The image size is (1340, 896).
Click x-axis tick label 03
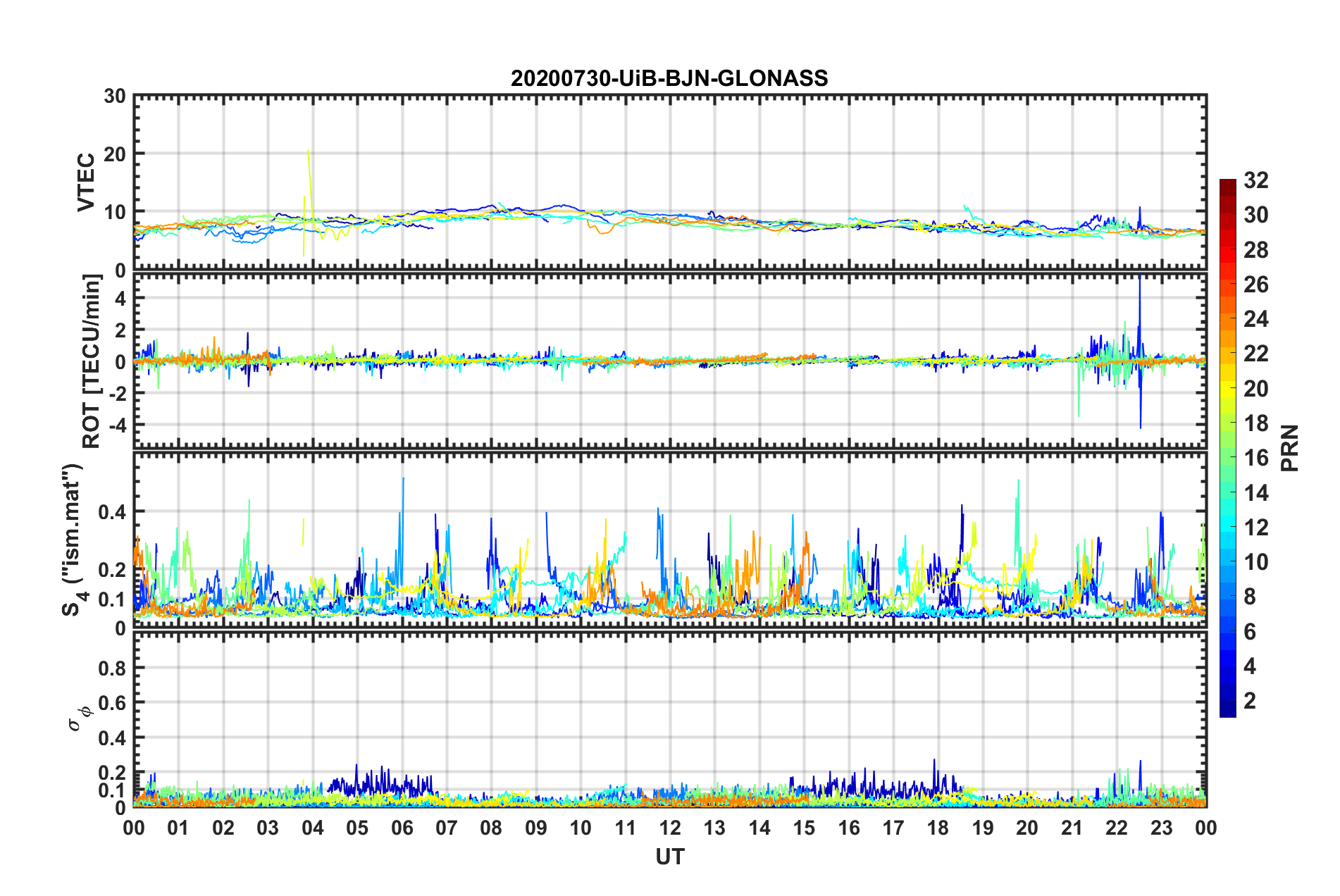pos(268,828)
